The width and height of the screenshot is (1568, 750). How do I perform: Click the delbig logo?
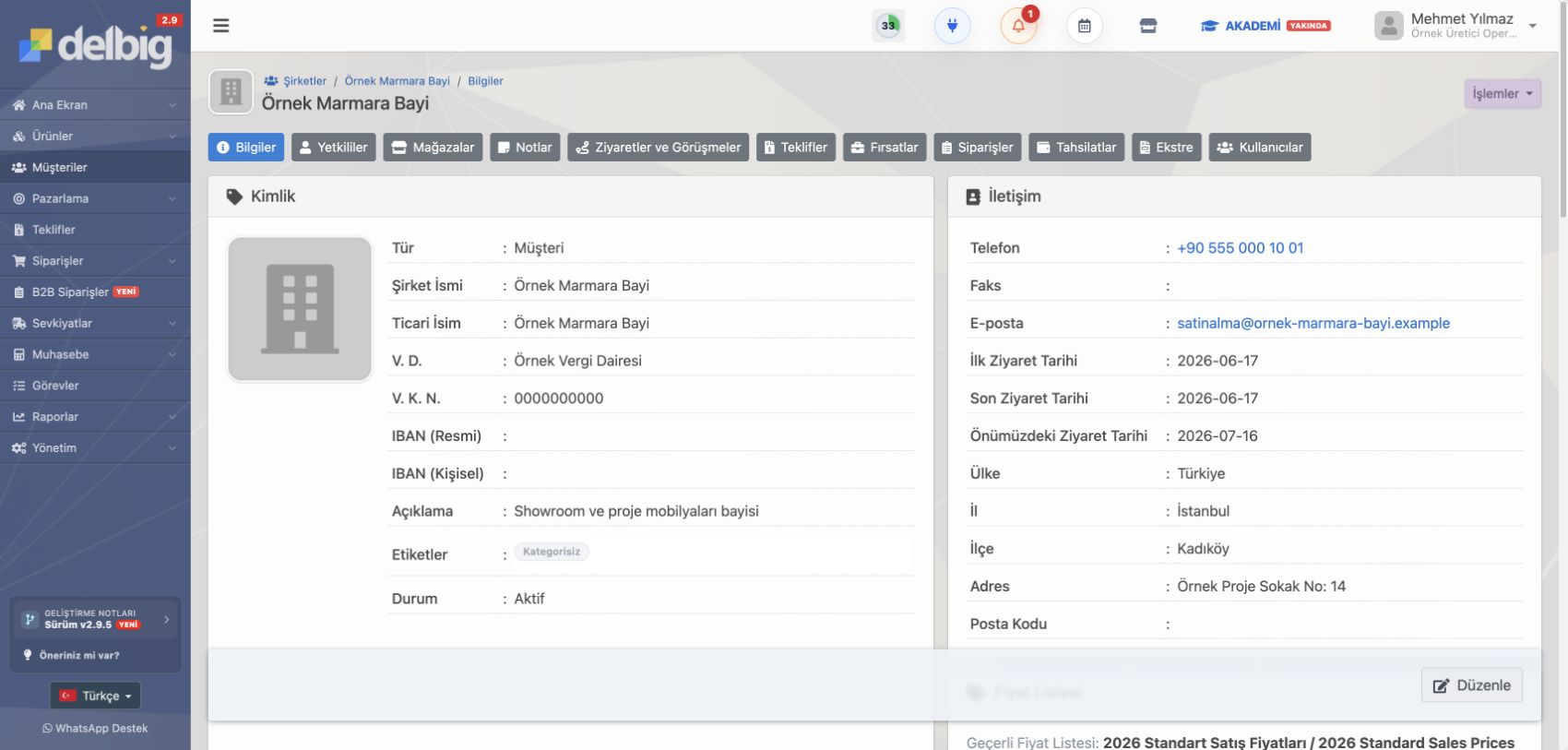[95, 44]
